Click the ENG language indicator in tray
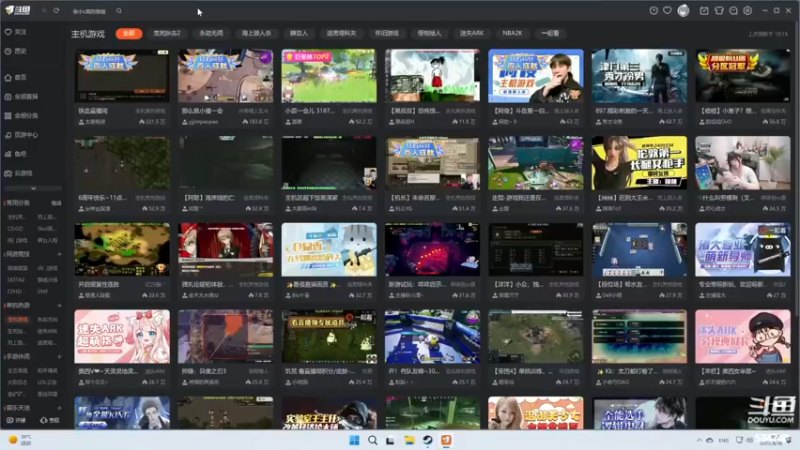 723,440
